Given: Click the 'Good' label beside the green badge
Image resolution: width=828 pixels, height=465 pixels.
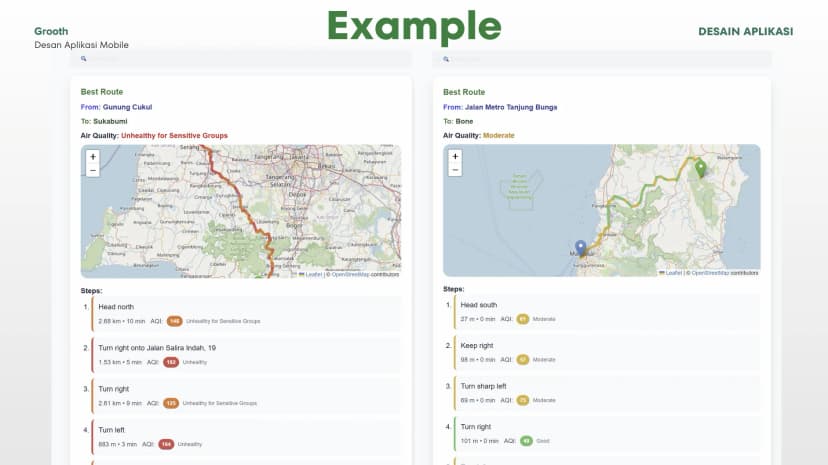Looking at the screenshot, I should coord(543,441).
